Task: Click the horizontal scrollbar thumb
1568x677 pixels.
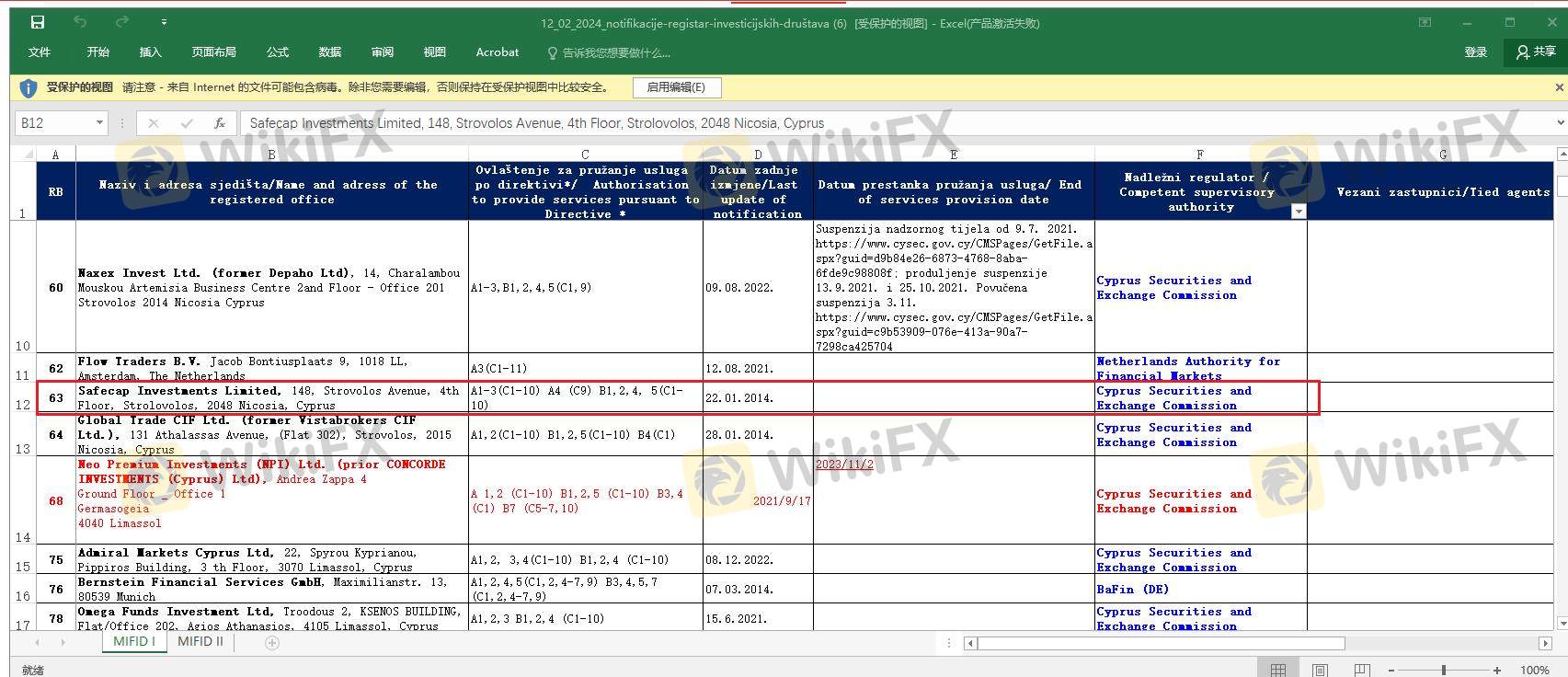Action: coord(1161,643)
